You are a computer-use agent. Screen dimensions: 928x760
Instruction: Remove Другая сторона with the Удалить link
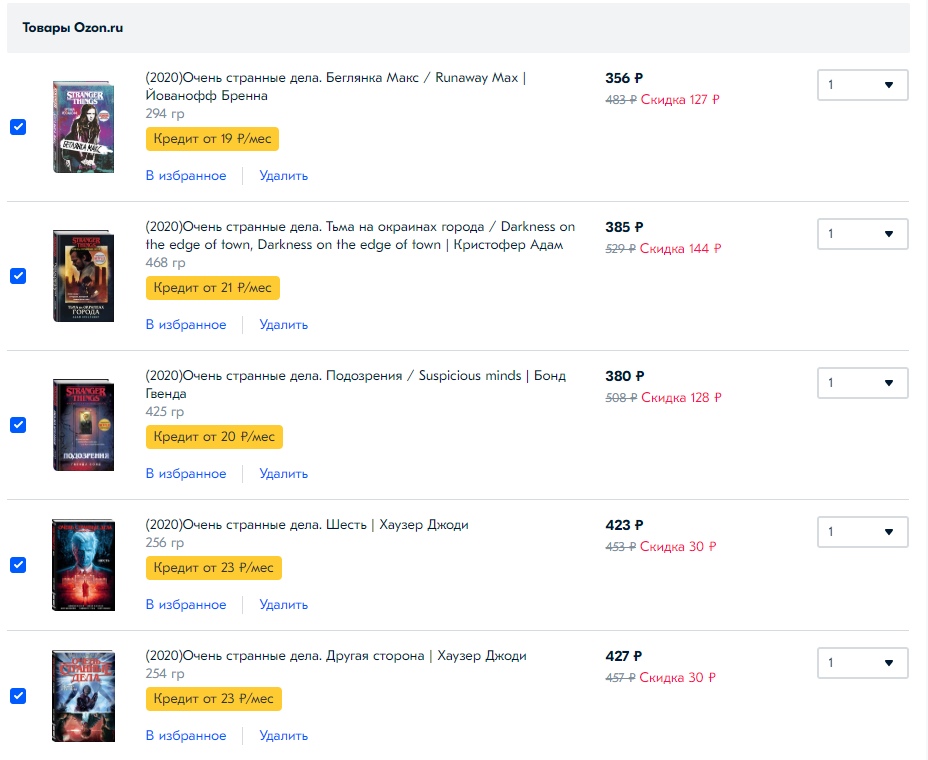283,736
